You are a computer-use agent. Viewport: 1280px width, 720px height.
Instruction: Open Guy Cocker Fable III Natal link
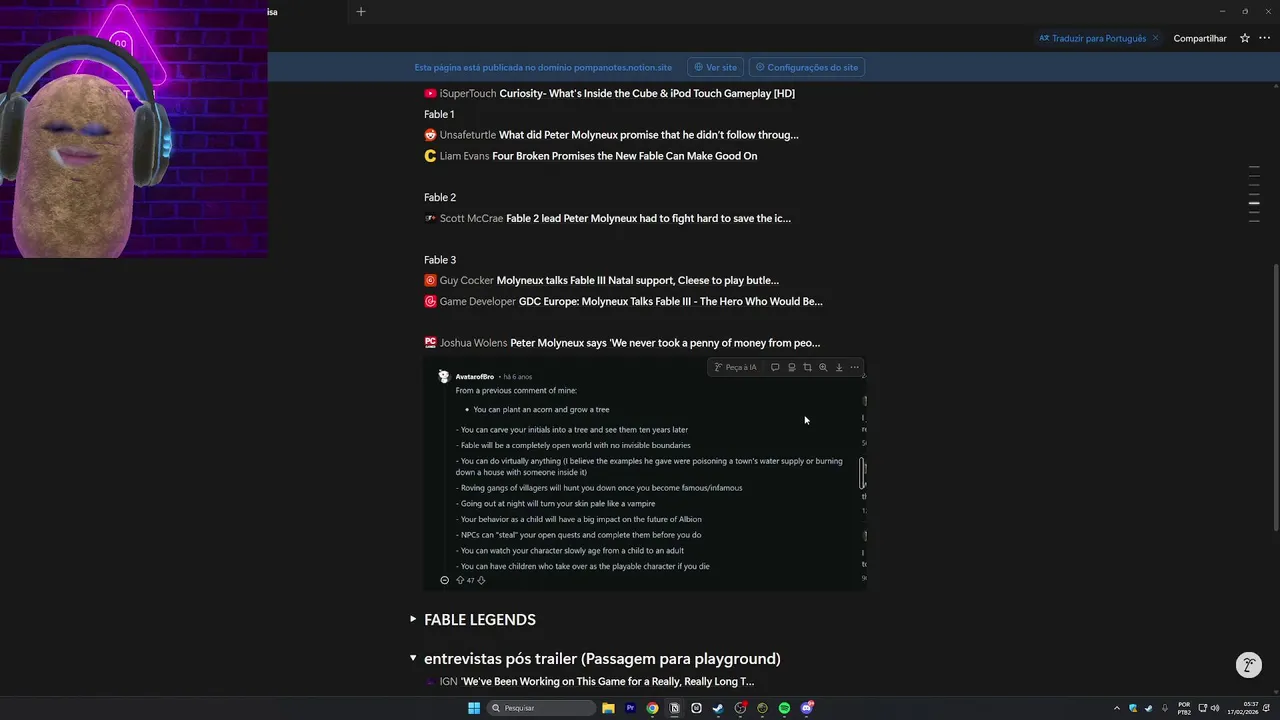pos(601,280)
